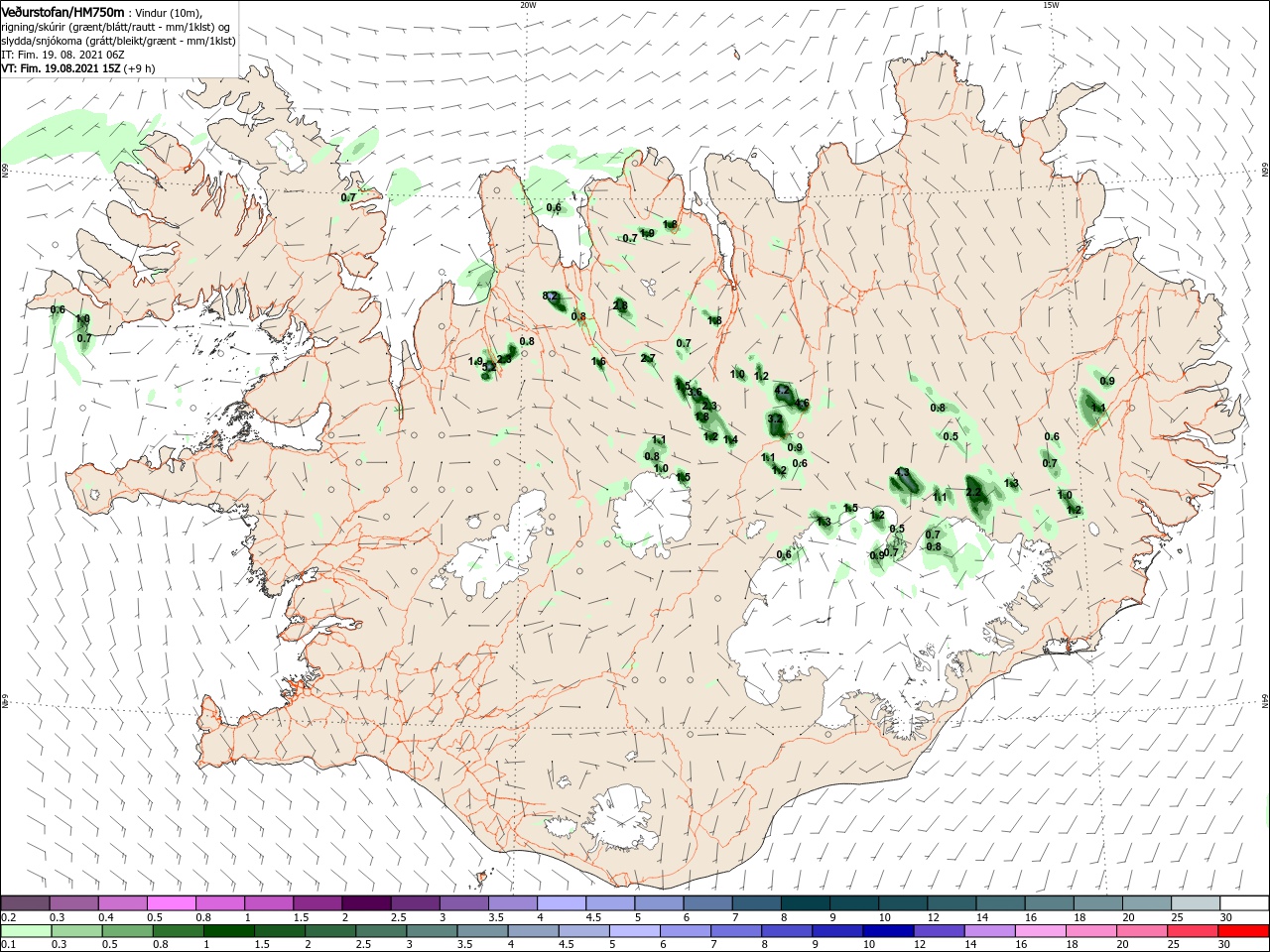Image resolution: width=1270 pixels, height=952 pixels.
Task: Click the 2.8 precipitation value on the map
Action: tap(620, 305)
